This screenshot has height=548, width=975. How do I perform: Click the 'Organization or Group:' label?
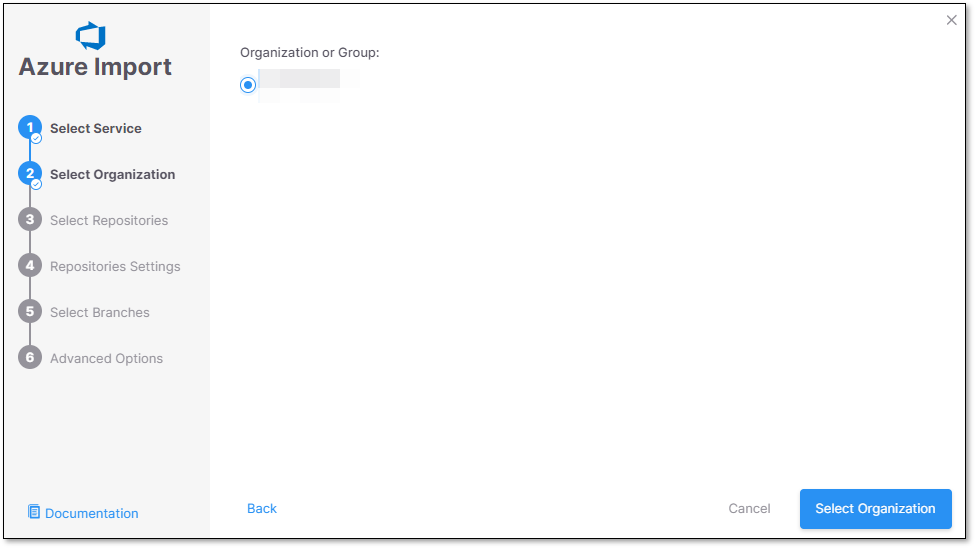[x=310, y=52]
